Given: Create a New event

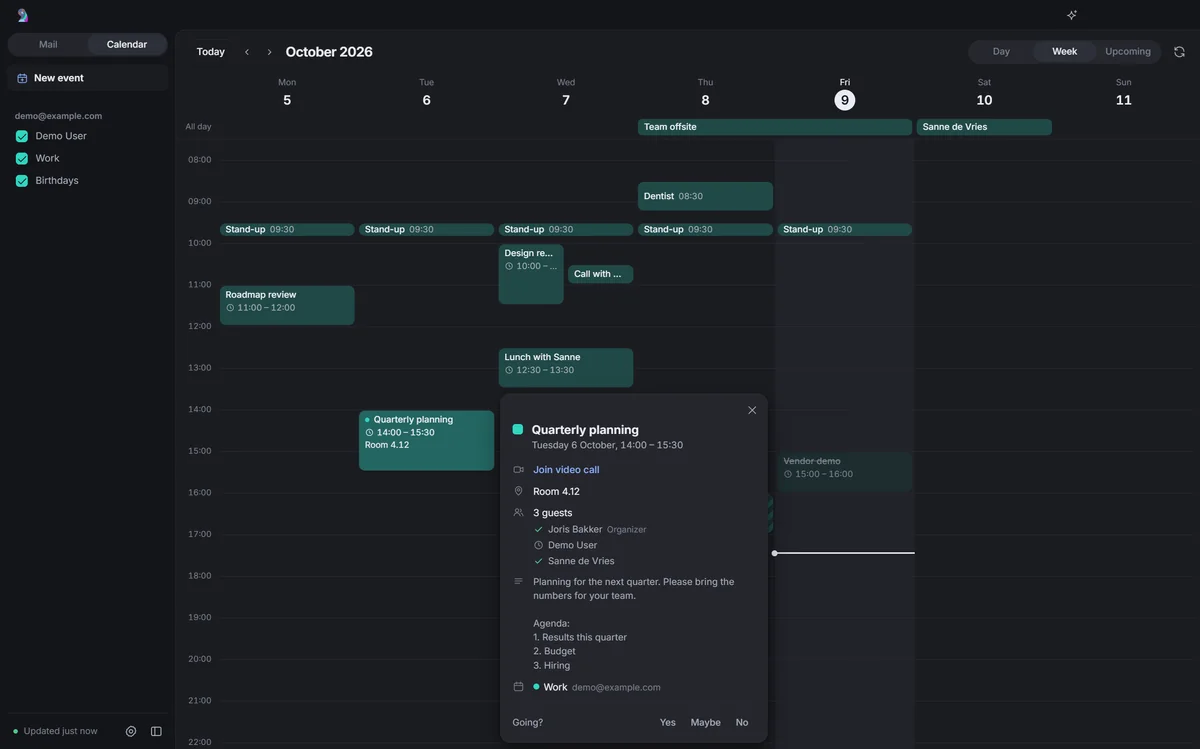Looking at the screenshot, I should pyautogui.click(x=88, y=78).
